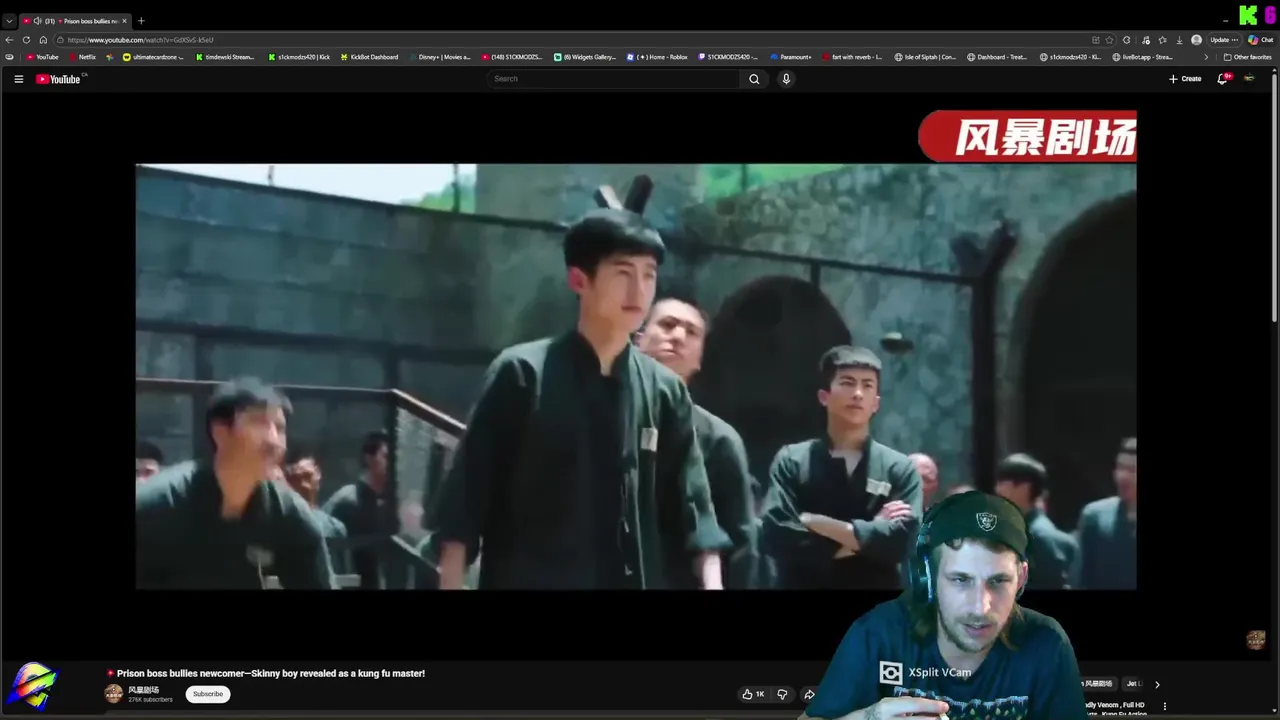Image resolution: width=1280 pixels, height=720 pixels.
Task: Open the browser favorites list icon
Action: (x=1162, y=40)
